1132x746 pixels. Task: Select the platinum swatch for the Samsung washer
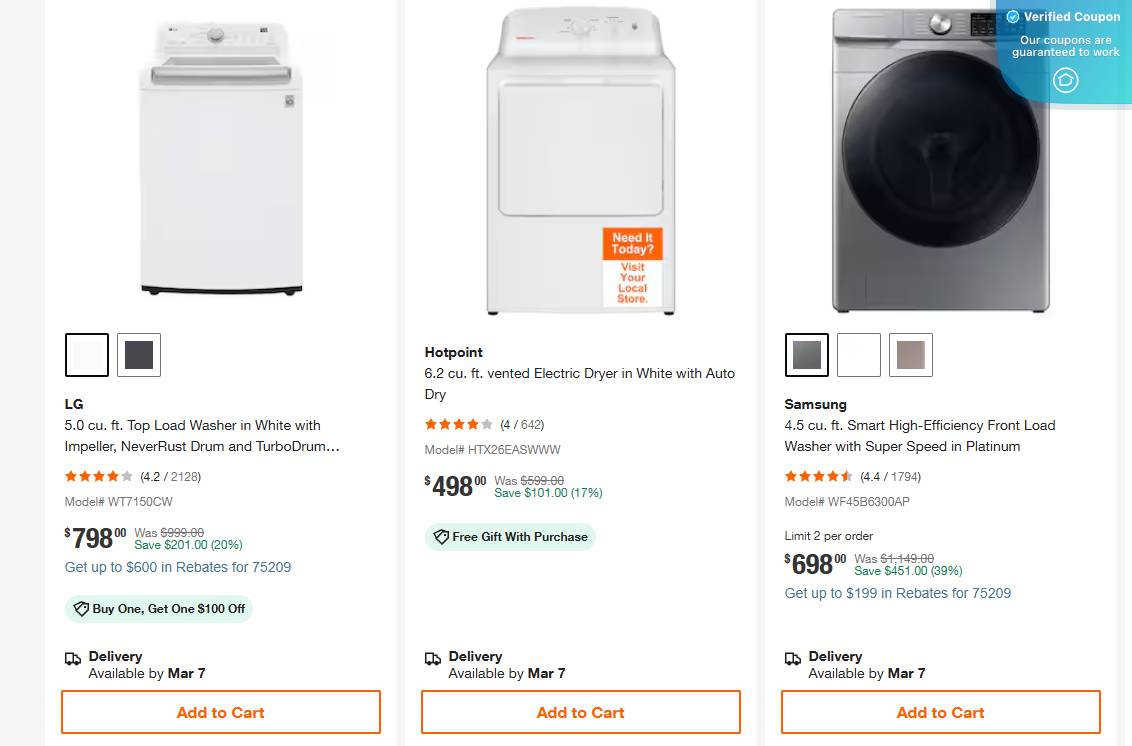click(x=807, y=354)
